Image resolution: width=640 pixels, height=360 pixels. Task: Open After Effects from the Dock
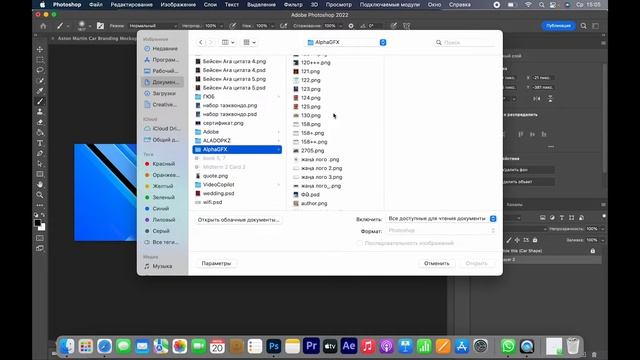click(x=349, y=347)
